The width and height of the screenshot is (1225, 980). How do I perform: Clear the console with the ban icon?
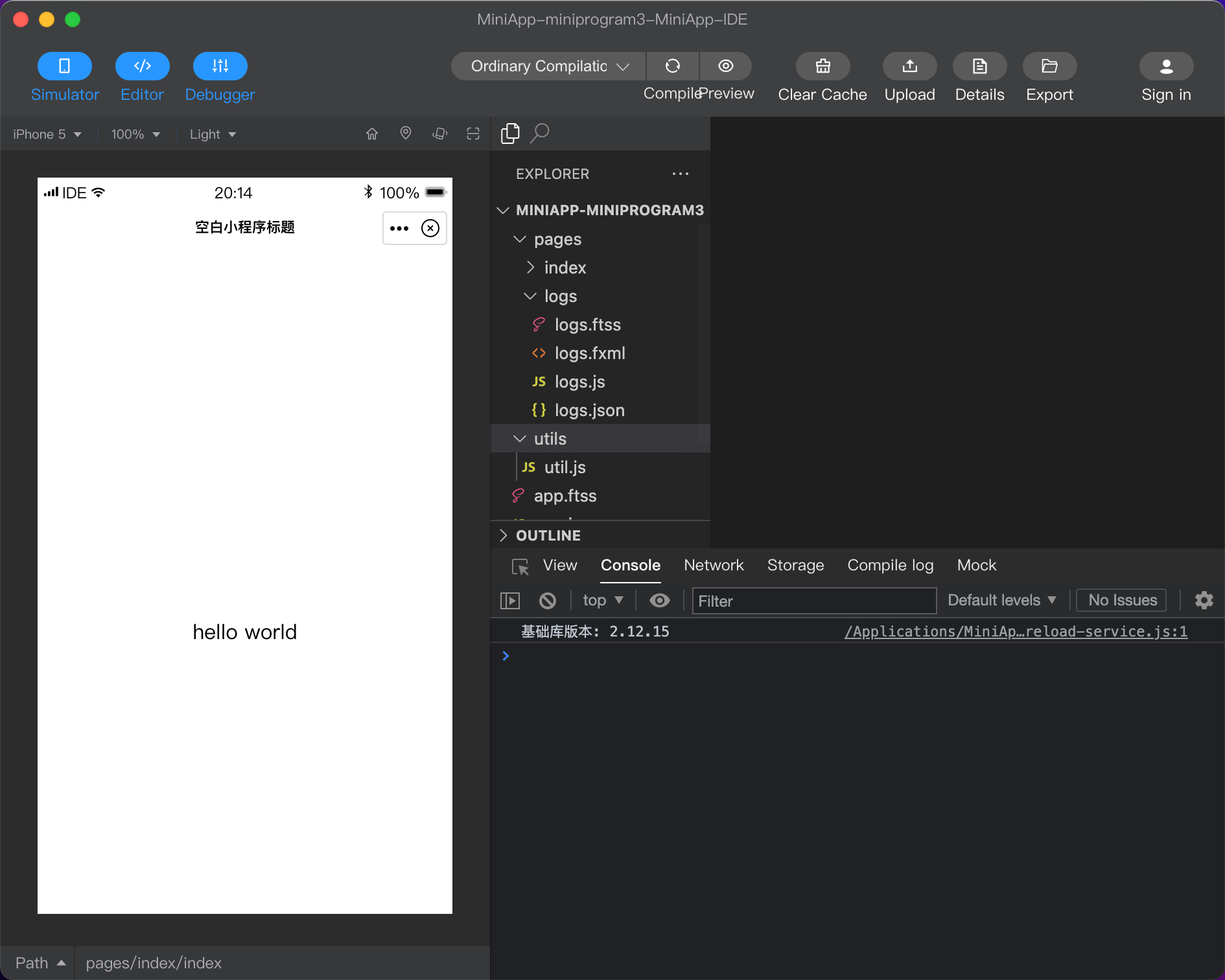548,601
